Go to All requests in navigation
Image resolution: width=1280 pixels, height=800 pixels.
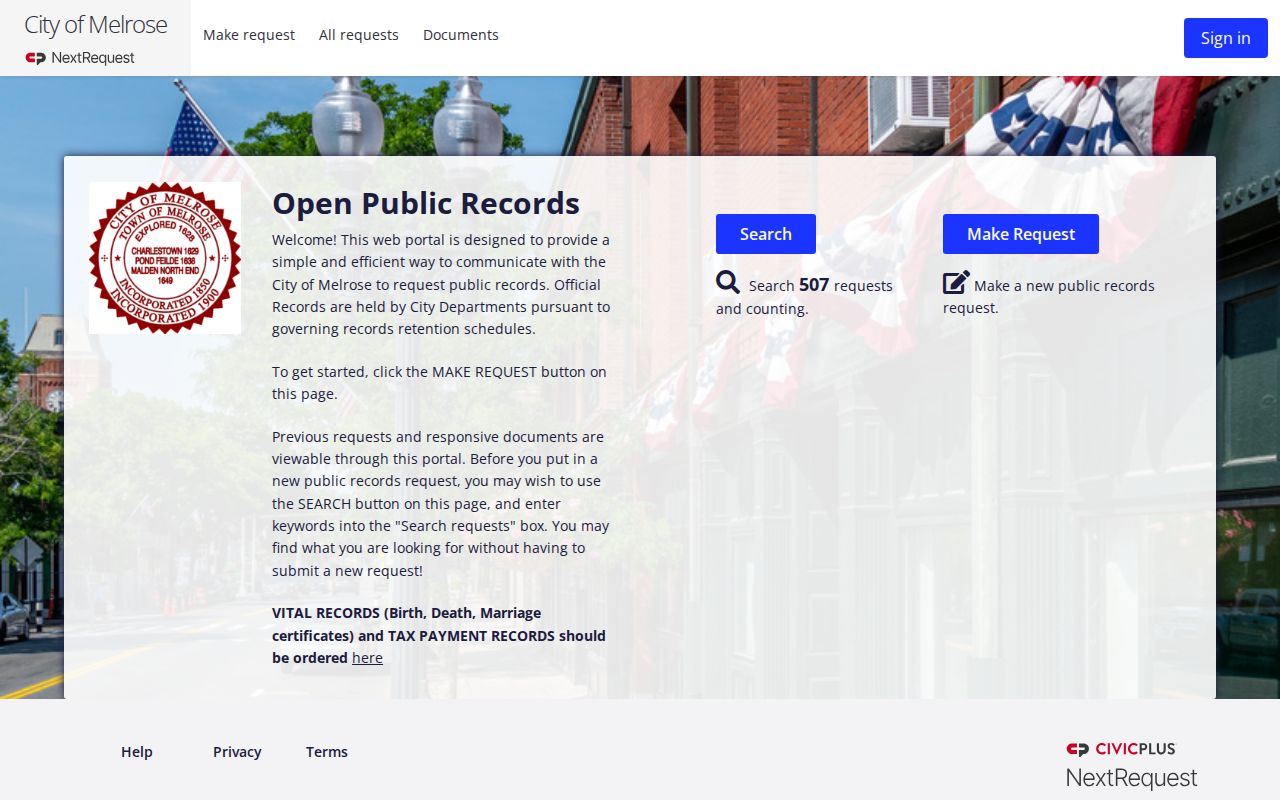pos(359,35)
